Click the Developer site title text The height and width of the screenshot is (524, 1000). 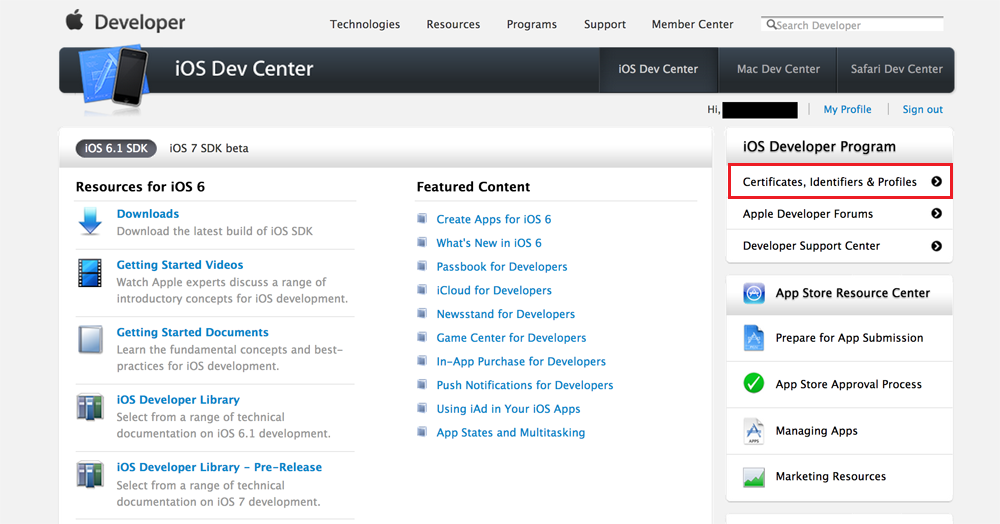[140, 22]
